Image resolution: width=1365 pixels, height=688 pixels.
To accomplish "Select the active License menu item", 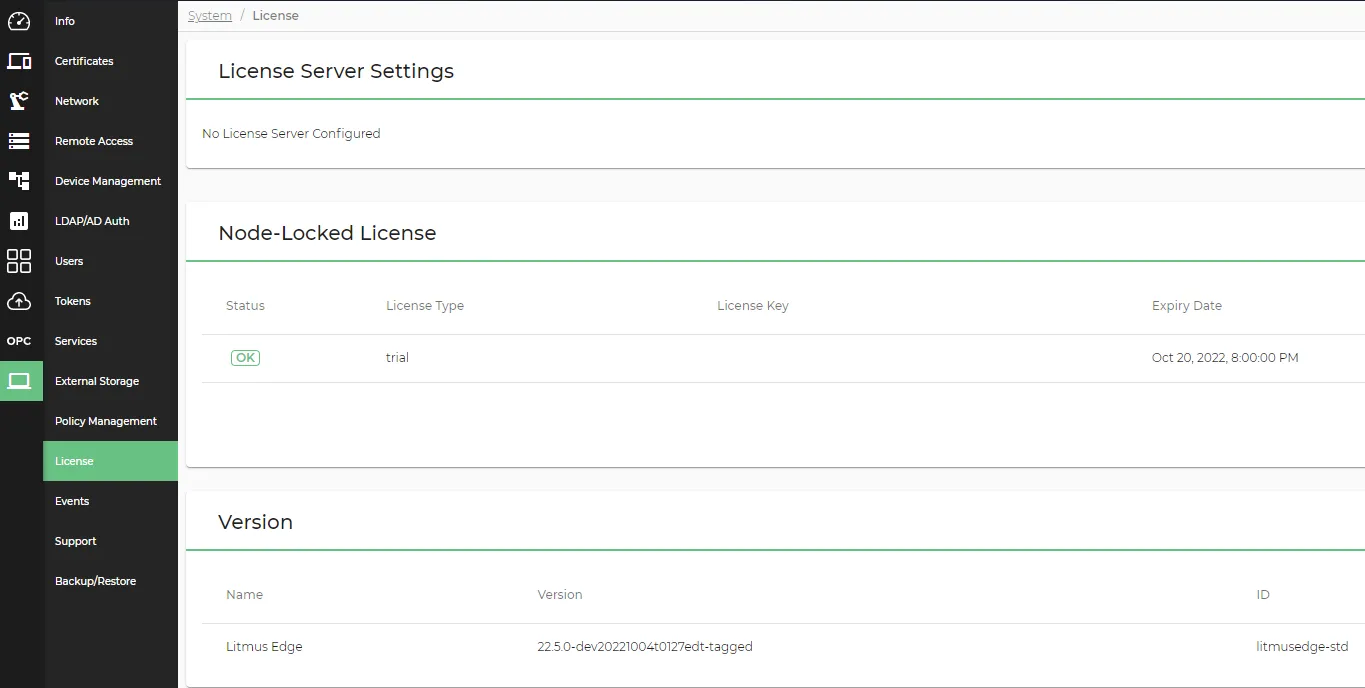I will pyautogui.click(x=110, y=461).
